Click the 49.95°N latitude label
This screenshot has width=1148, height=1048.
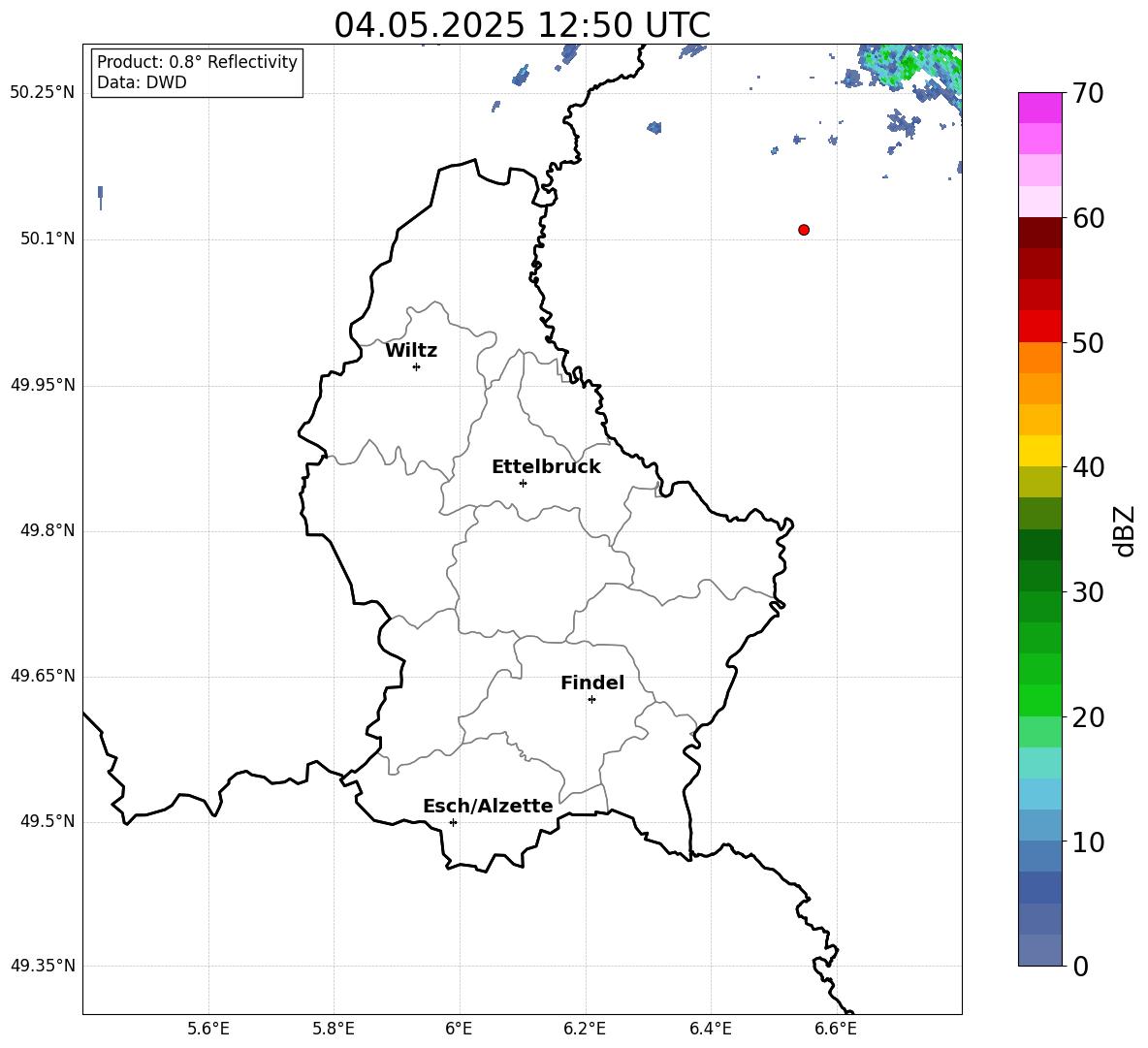[43, 385]
